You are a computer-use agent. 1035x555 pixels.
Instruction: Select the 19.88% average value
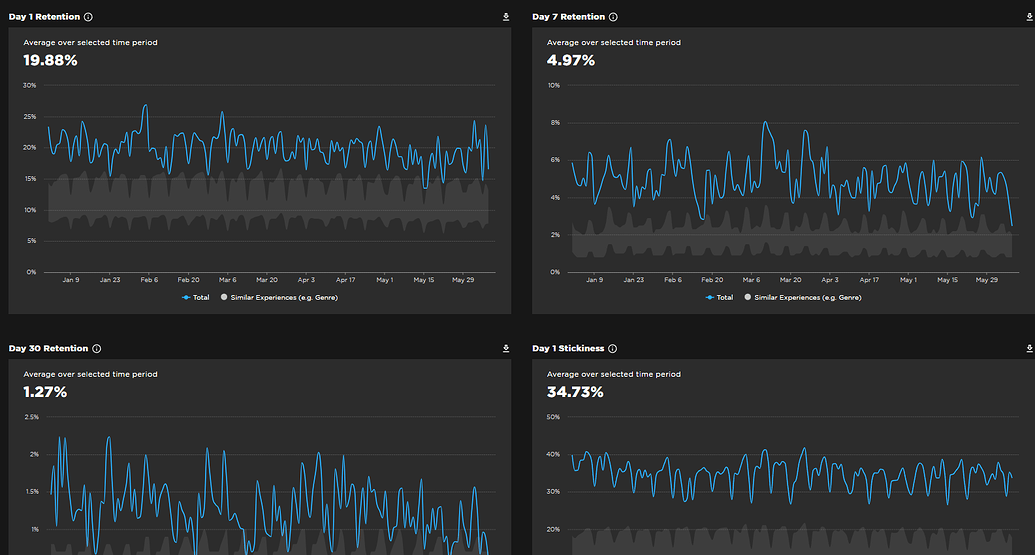click(50, 61)
